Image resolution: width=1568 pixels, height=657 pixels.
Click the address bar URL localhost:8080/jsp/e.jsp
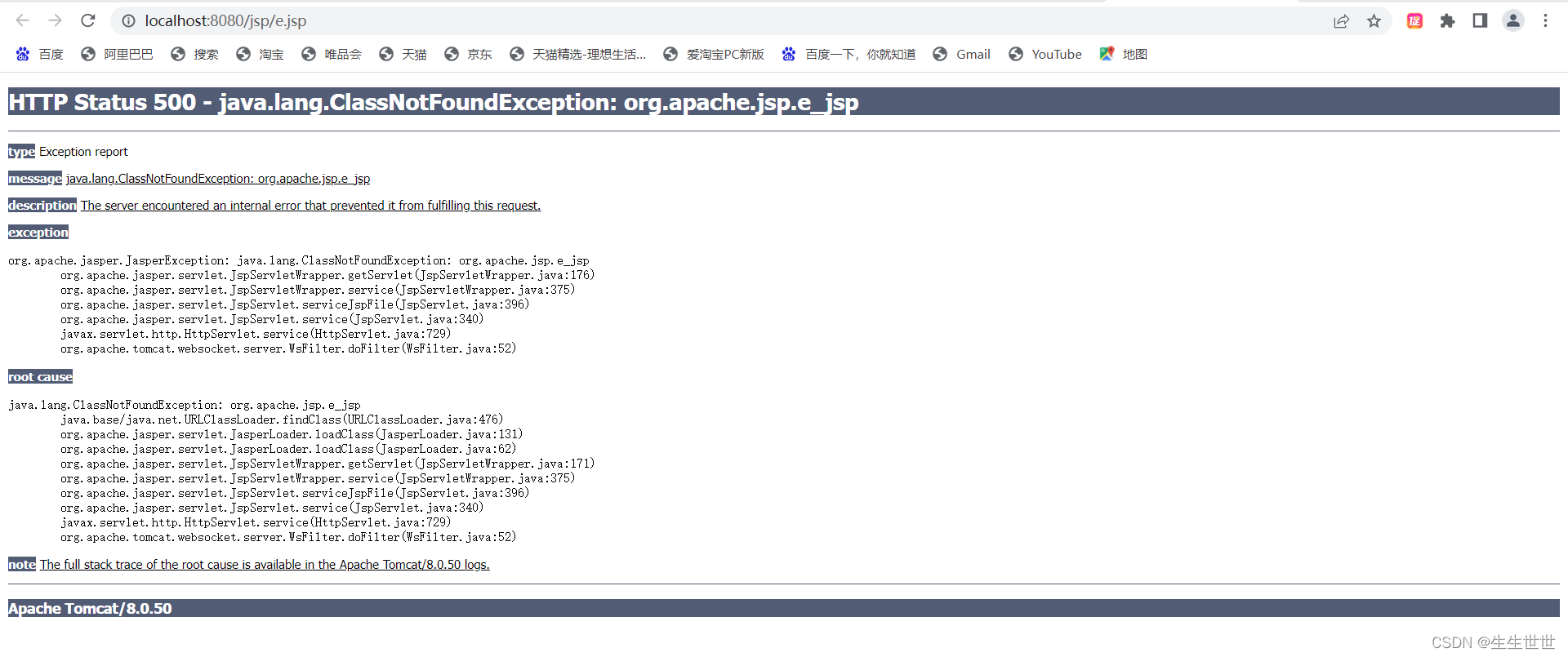point(225,21)
